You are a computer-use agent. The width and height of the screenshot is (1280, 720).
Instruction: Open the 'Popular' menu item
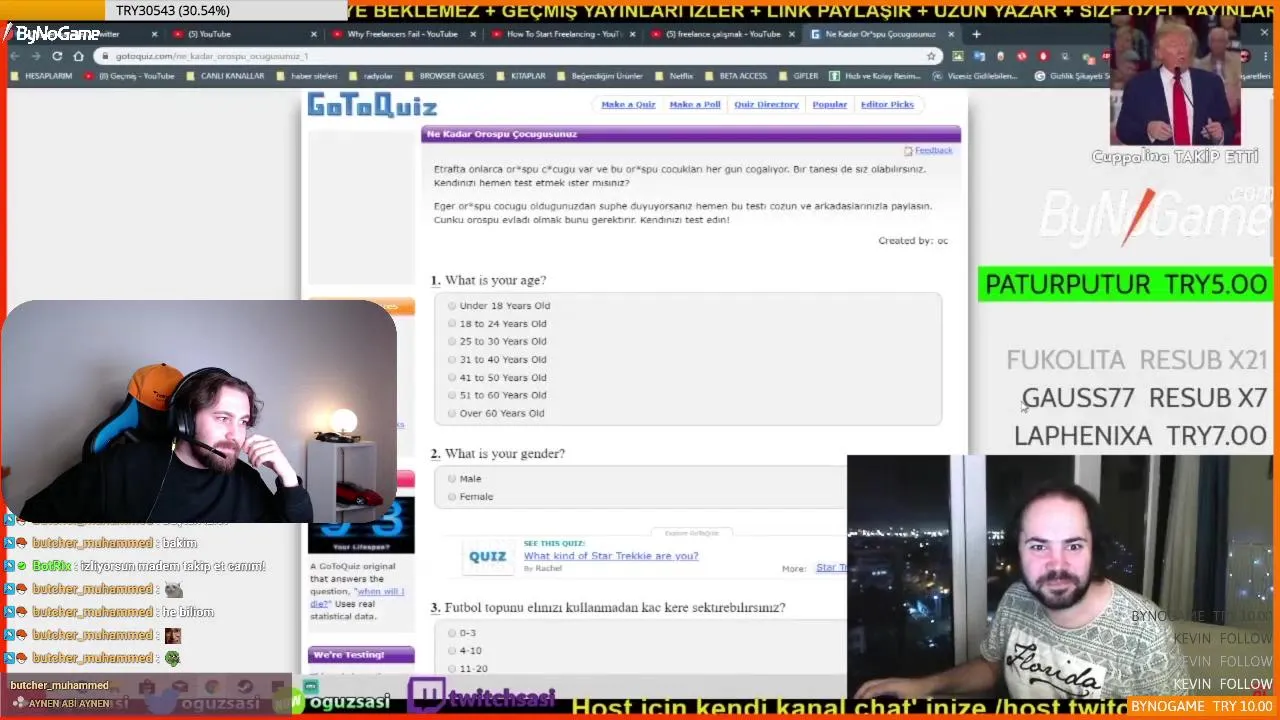[x=829, y=104]
